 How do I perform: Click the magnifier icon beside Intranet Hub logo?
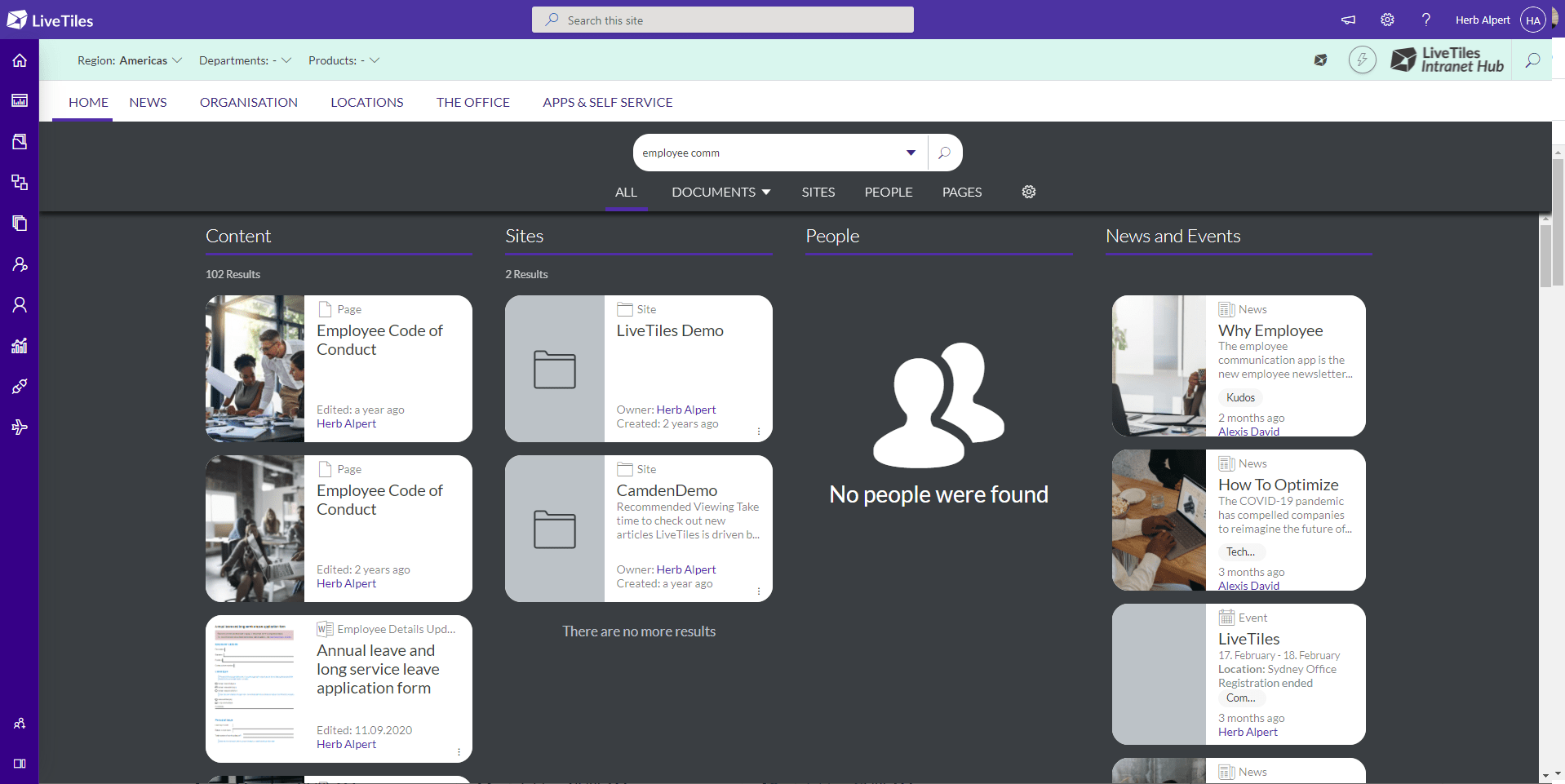click(x=1533, y=60)
